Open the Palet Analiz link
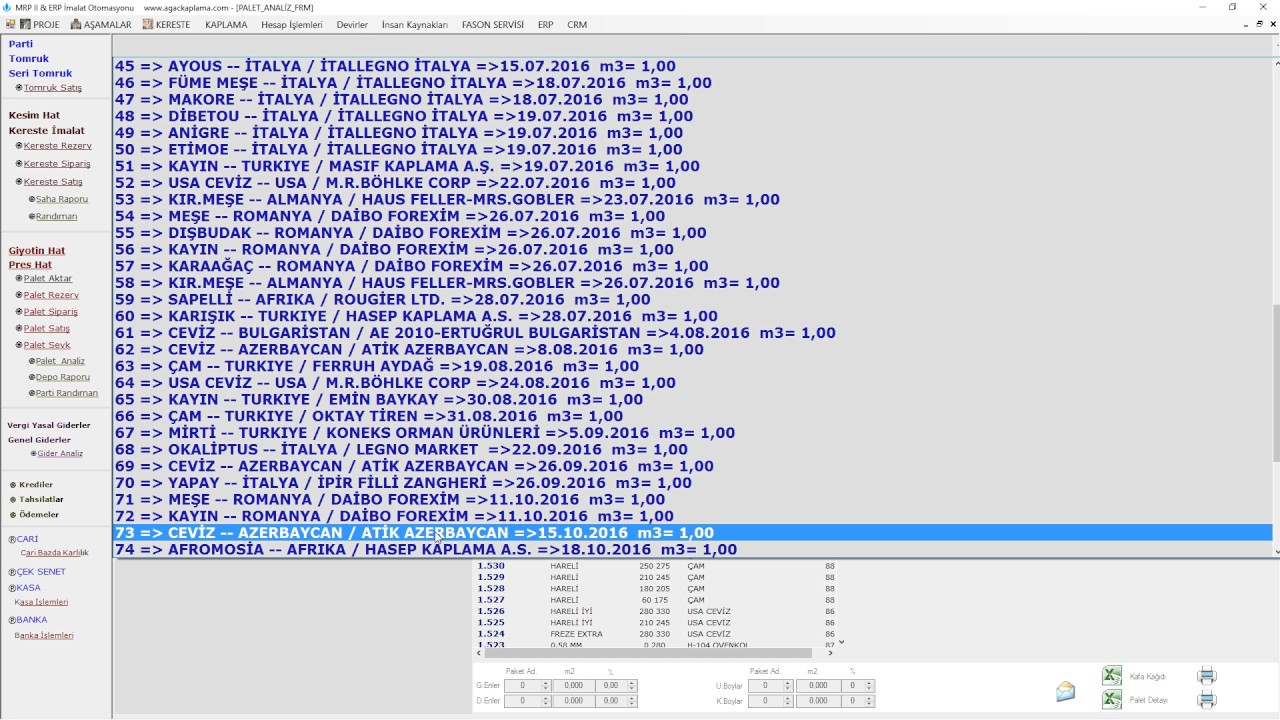1280x720 pixels. click(x=60, y=361)
